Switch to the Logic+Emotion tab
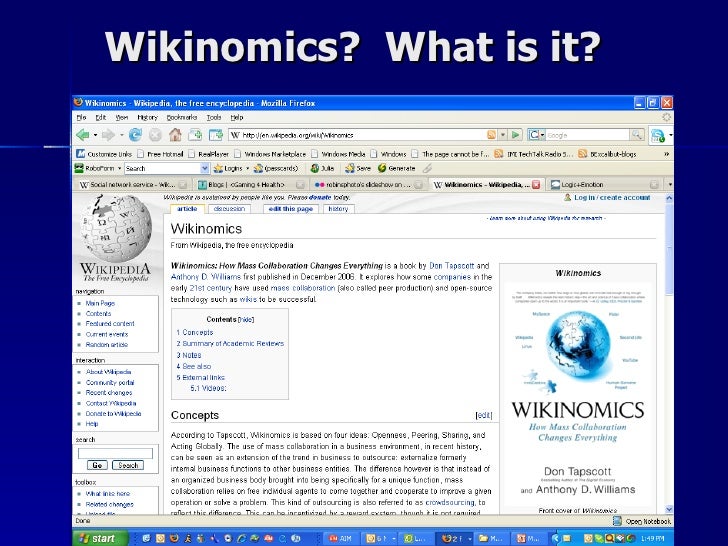Viewport: 728px width, 546px height. [604, 184]
